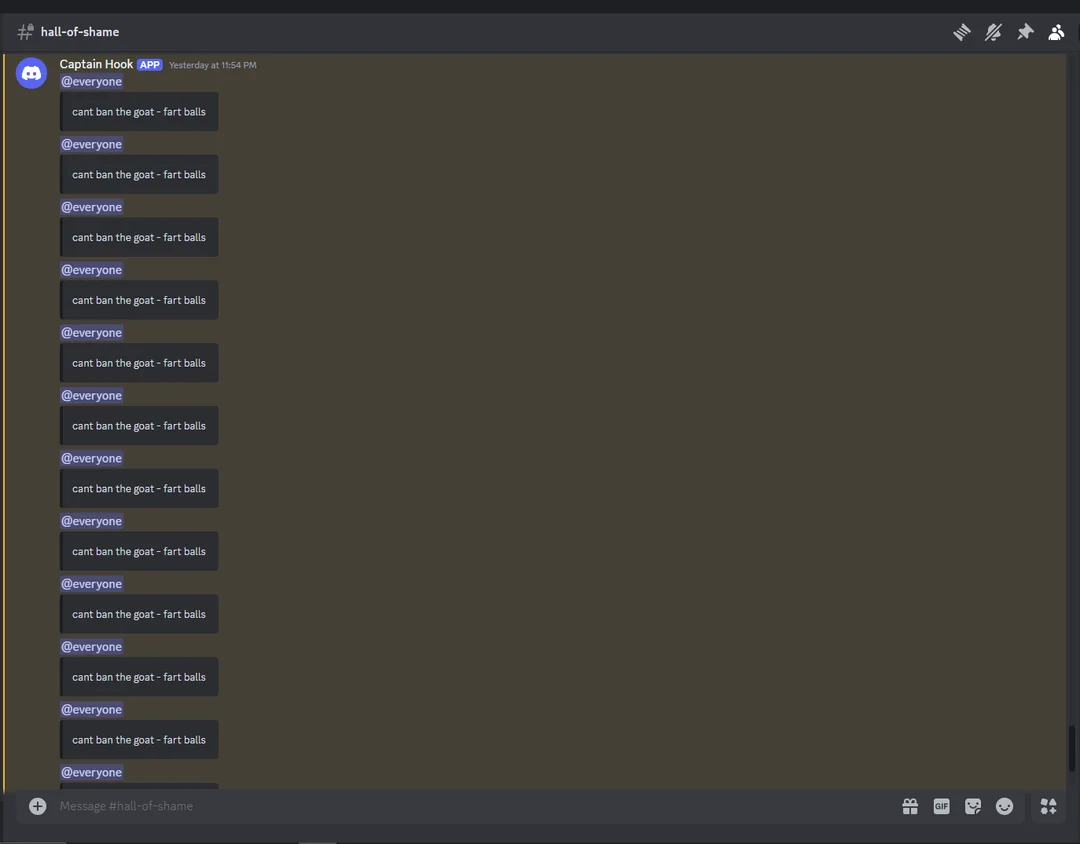The image size is (1080, 844).
Task: Click the hashtag channel icon in header
Action: tap(25, 32)
